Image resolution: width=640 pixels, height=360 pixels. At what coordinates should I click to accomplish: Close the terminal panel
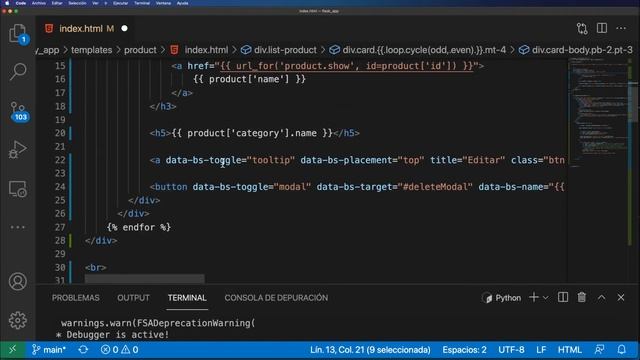621,298
